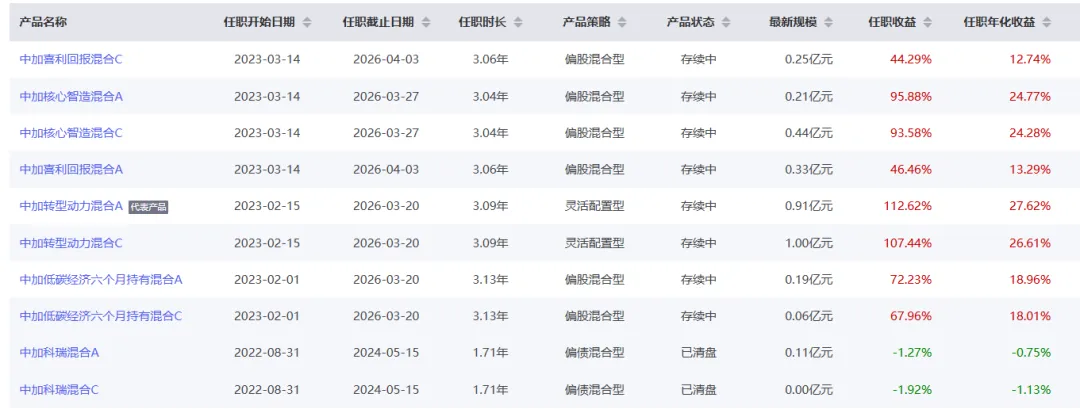Viewport: 1080px width, 409px height.
Task: Select the 67.96% return value
Action: 911,316
